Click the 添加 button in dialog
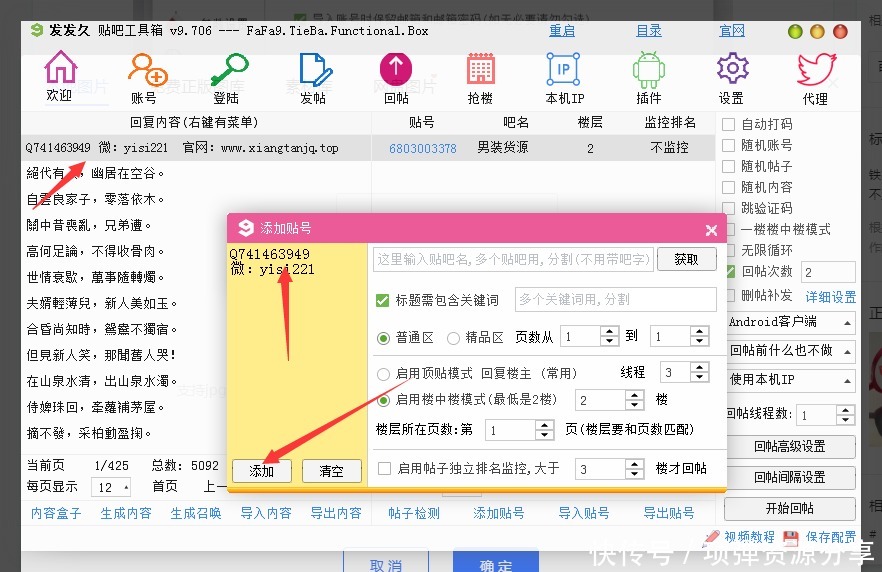 [x=262, y=471]
